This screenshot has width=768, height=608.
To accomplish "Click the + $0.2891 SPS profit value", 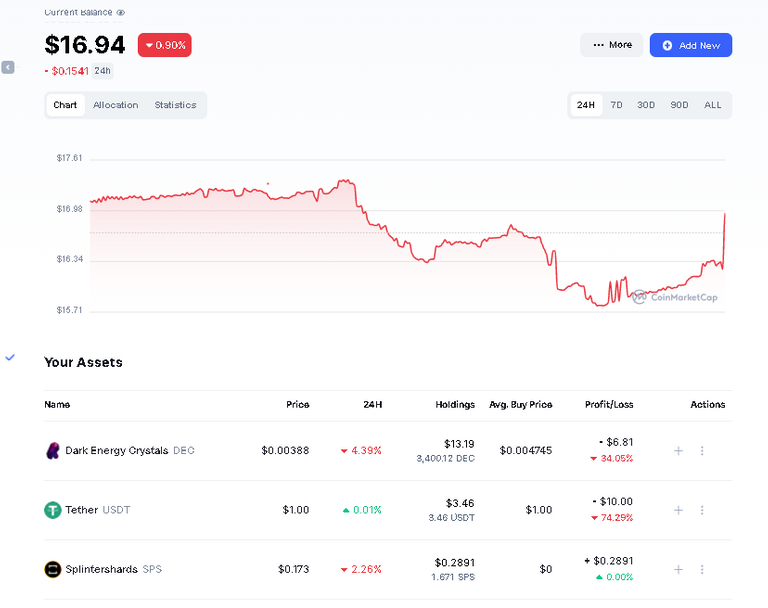I will [x=609, y=561].
